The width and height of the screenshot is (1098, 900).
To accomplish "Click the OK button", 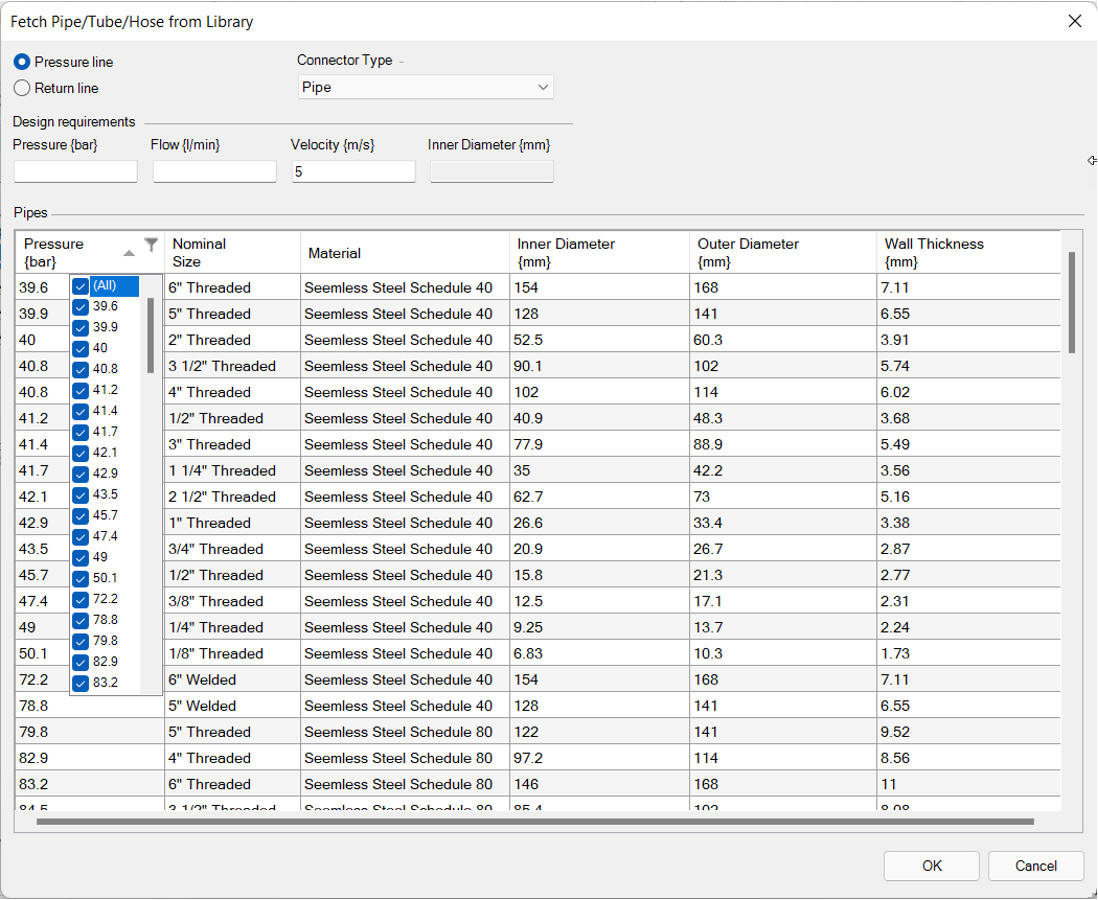I will (931, 866).
